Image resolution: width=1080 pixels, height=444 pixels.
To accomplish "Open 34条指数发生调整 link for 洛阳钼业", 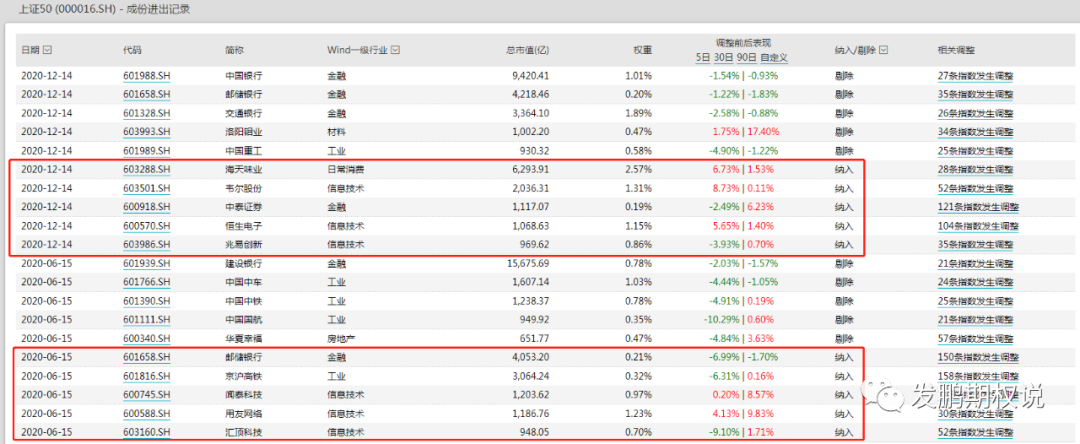I will click(x=975, y=131).
